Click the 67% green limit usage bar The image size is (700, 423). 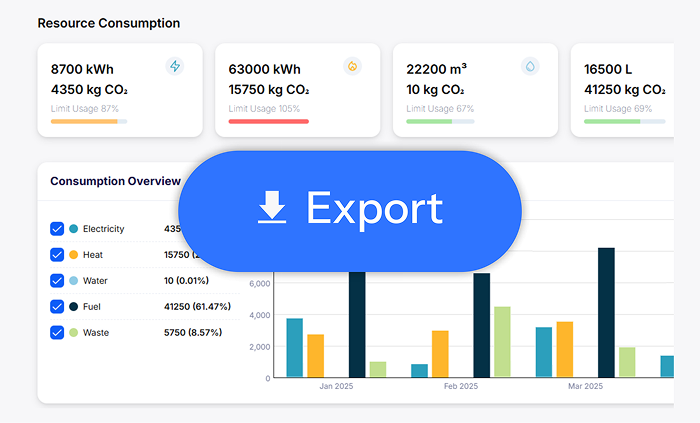coord(440,121)
